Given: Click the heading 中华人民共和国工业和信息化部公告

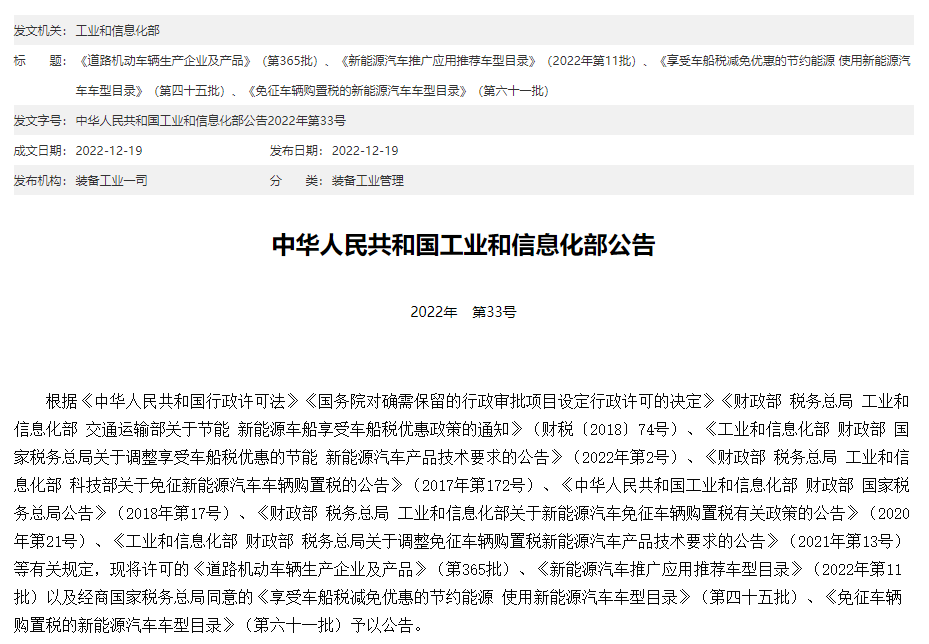Looking at the screenshot, I should click(463, 246).
